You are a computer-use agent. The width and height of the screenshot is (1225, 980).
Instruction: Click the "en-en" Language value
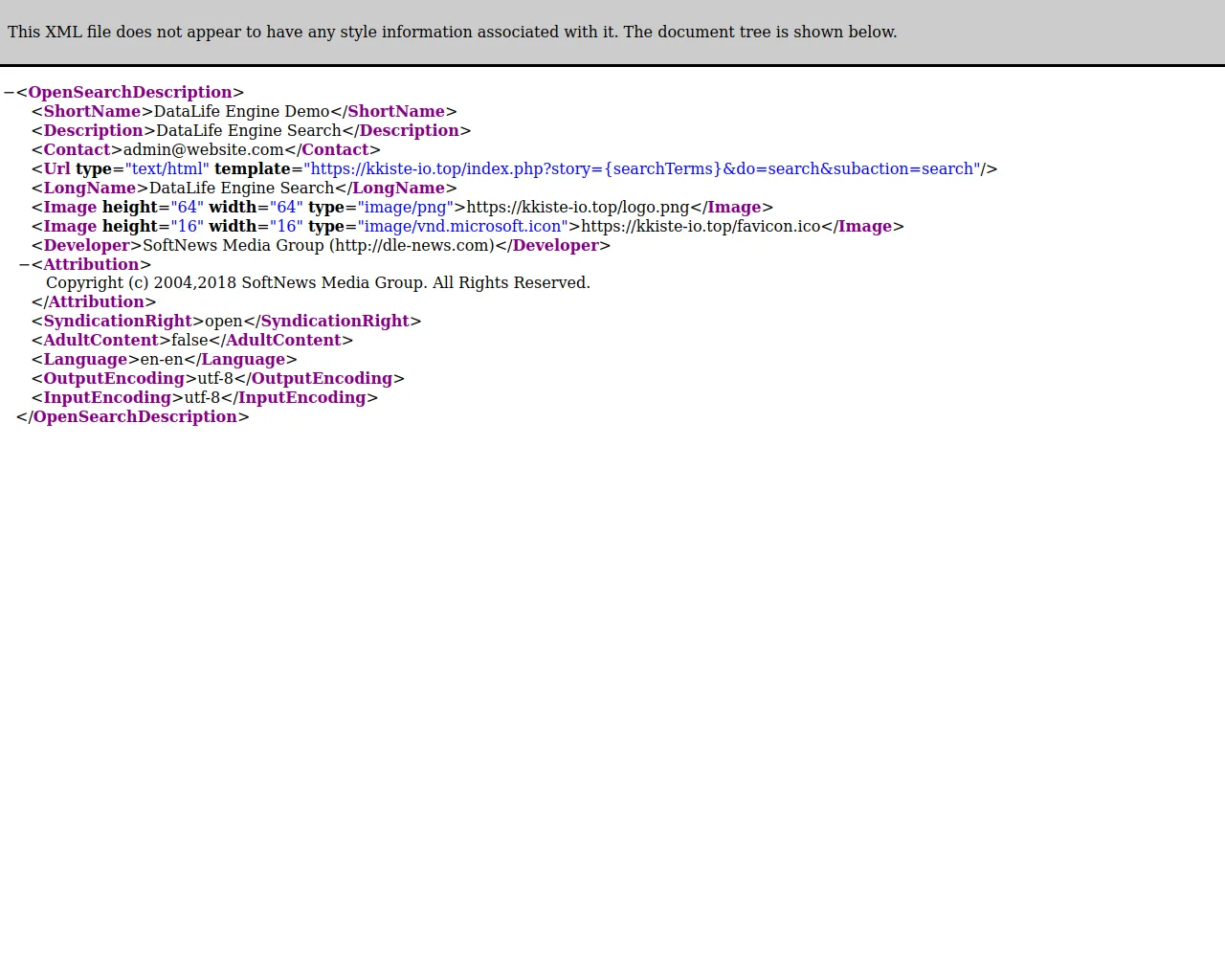pyautogui.click(x=162, y=360)
